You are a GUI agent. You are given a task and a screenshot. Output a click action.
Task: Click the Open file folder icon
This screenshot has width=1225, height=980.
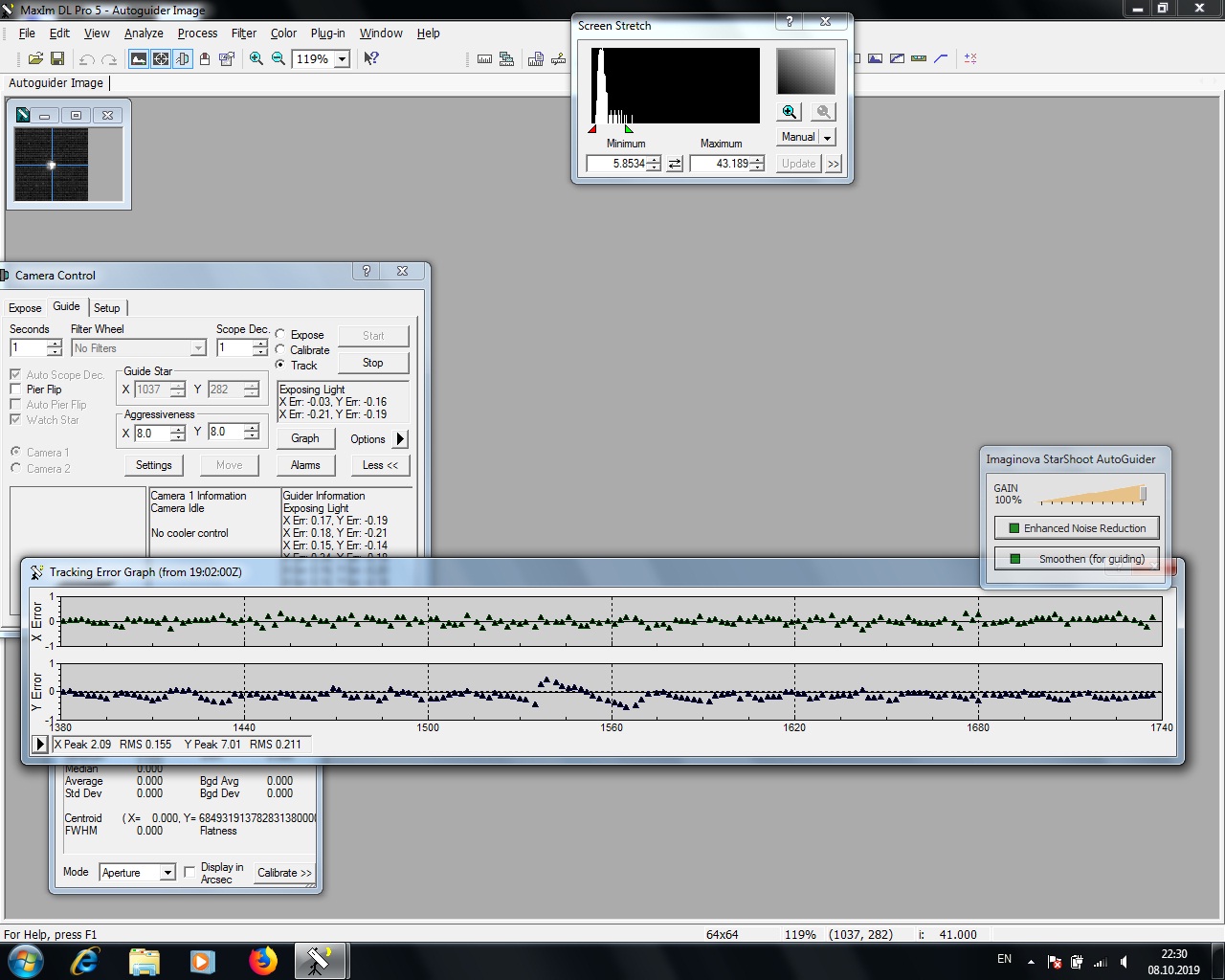point(35,59)
